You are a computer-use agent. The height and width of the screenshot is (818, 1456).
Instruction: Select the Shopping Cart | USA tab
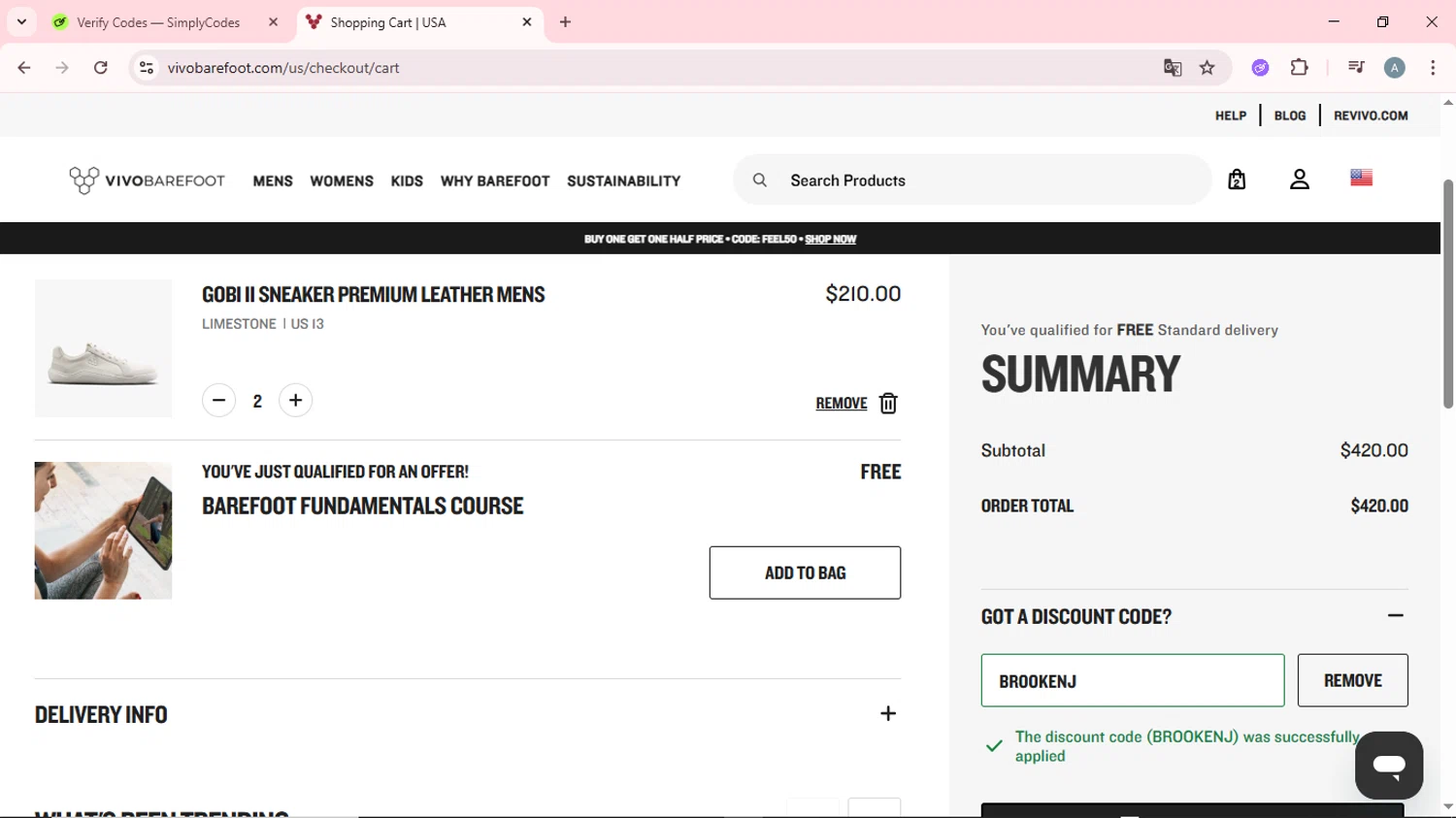click(x=419, y=22)
